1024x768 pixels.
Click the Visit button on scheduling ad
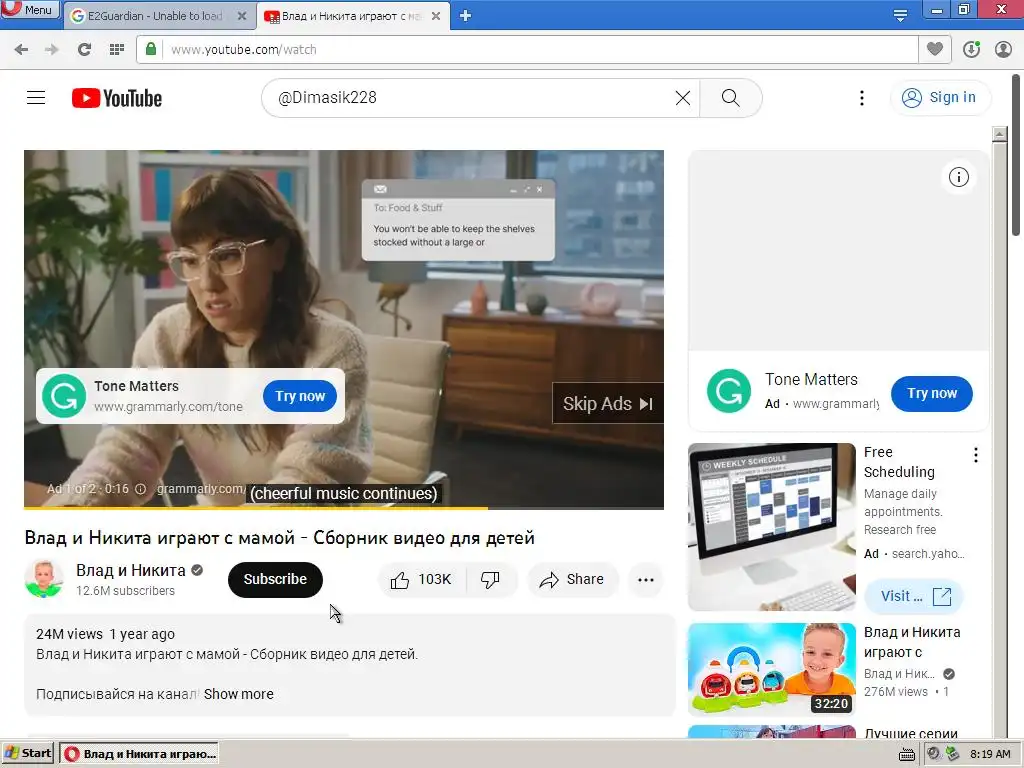[914, 596]
